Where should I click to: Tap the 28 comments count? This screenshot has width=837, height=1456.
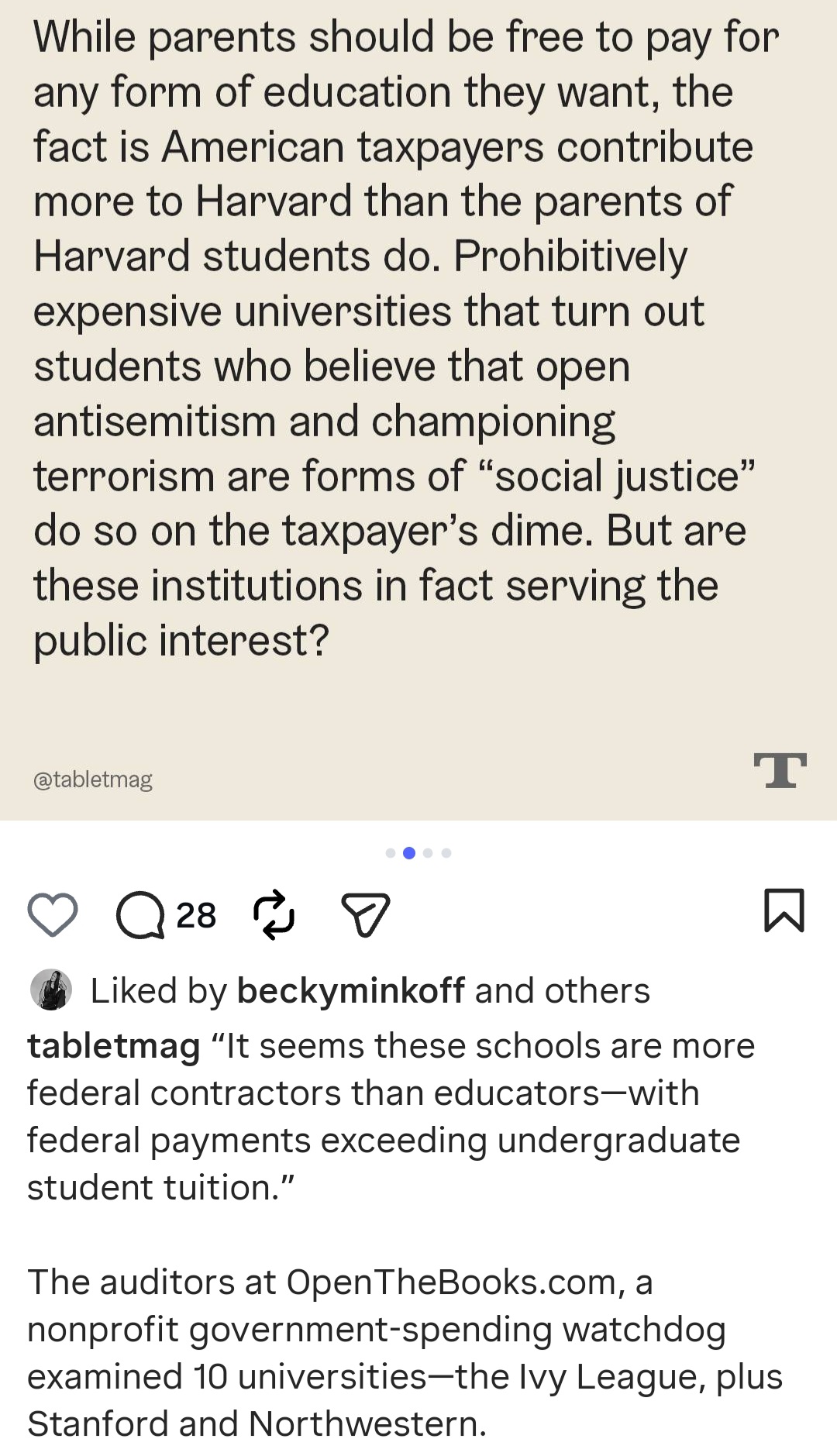[x=196, y=915]
